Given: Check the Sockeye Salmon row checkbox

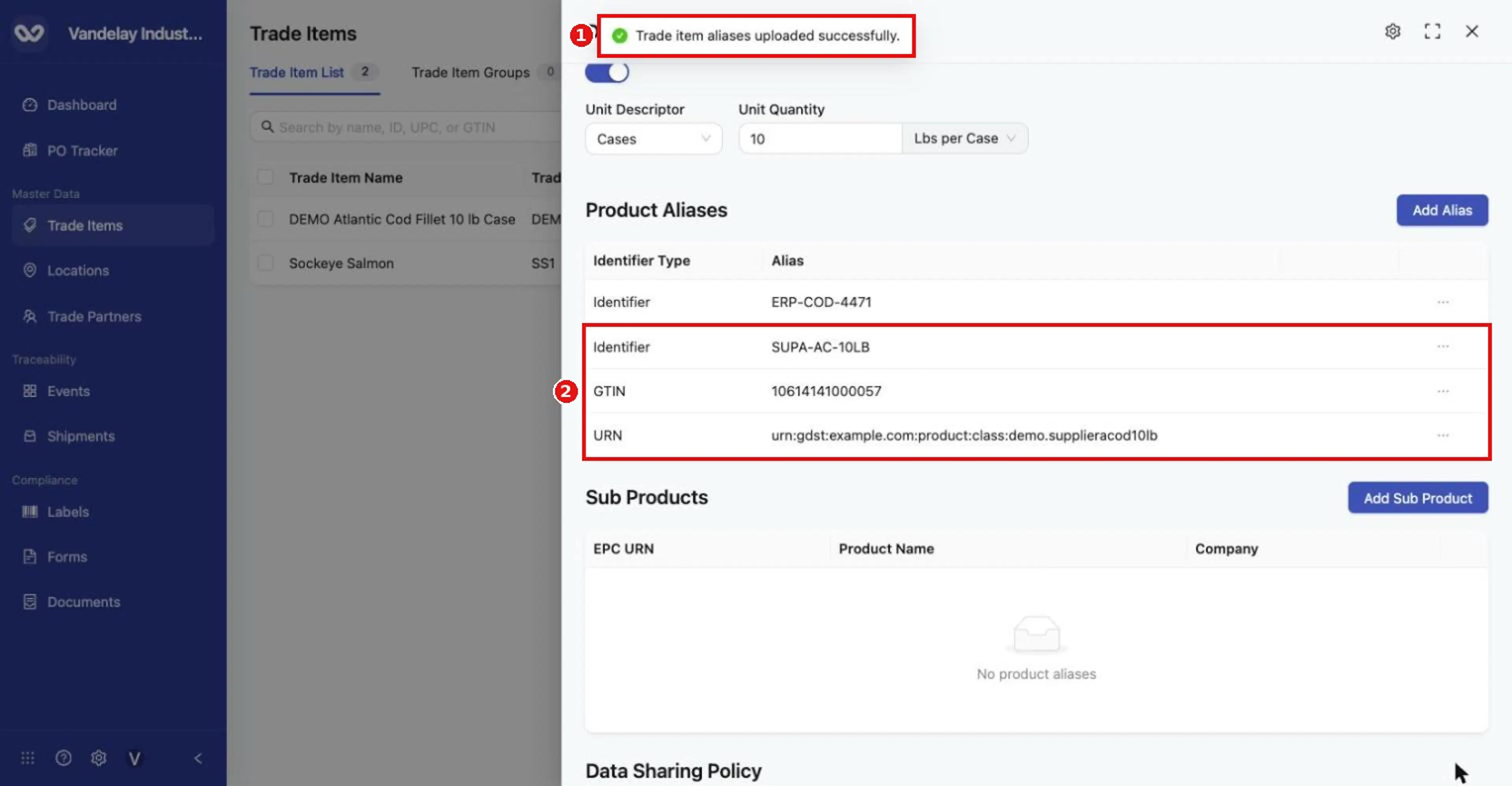Looking at the screenshot, I should pos(265,262).
